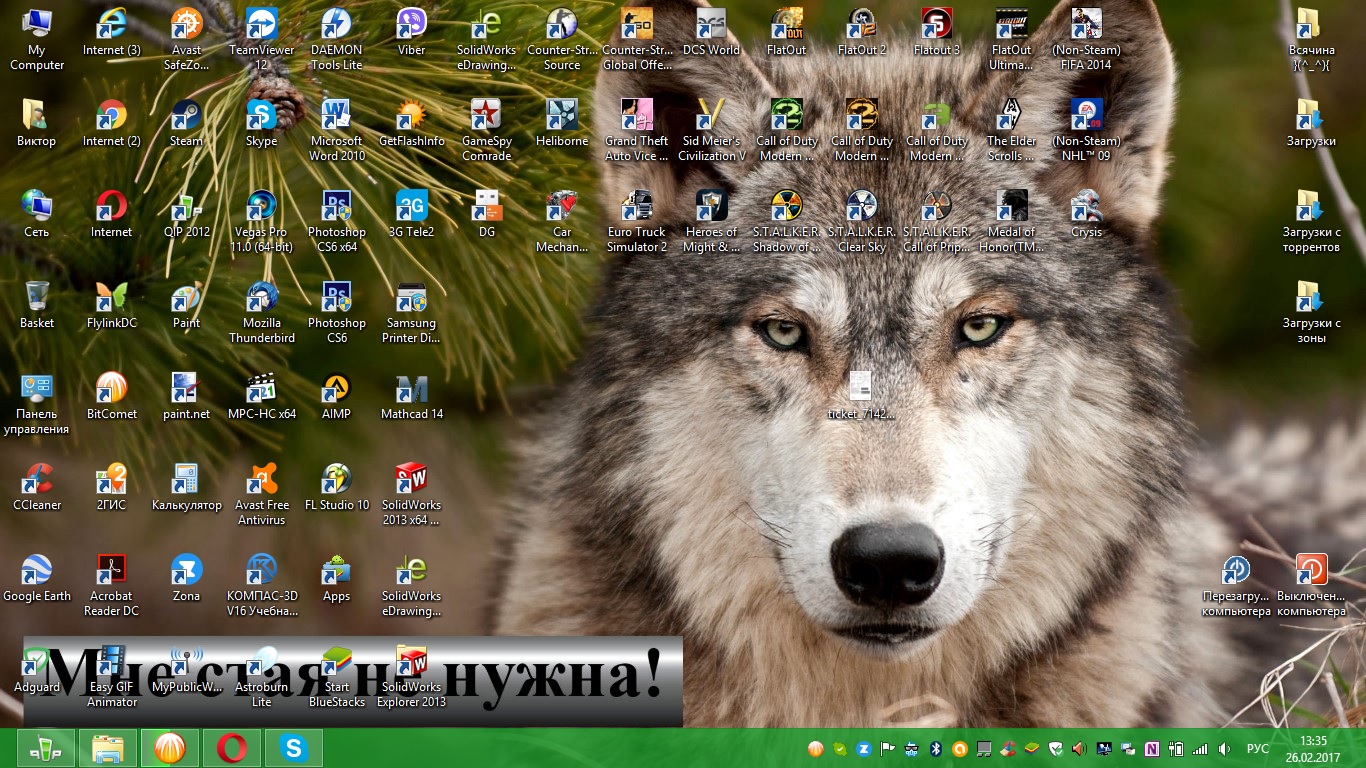The height and width of the screenshot is (768, 1366).
Task: Open Opera from the taskbar
Action: point(232,748)
